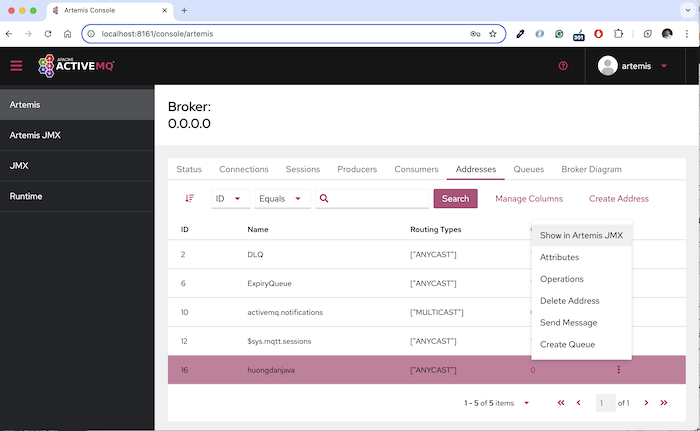The height and width of the screenshot is (431, 700).
Task: Click the Search button
Action: (455, 199)
